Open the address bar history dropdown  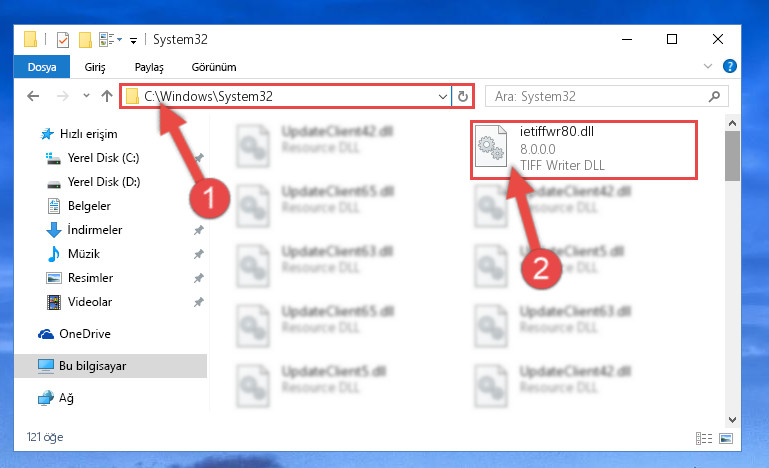442,97
